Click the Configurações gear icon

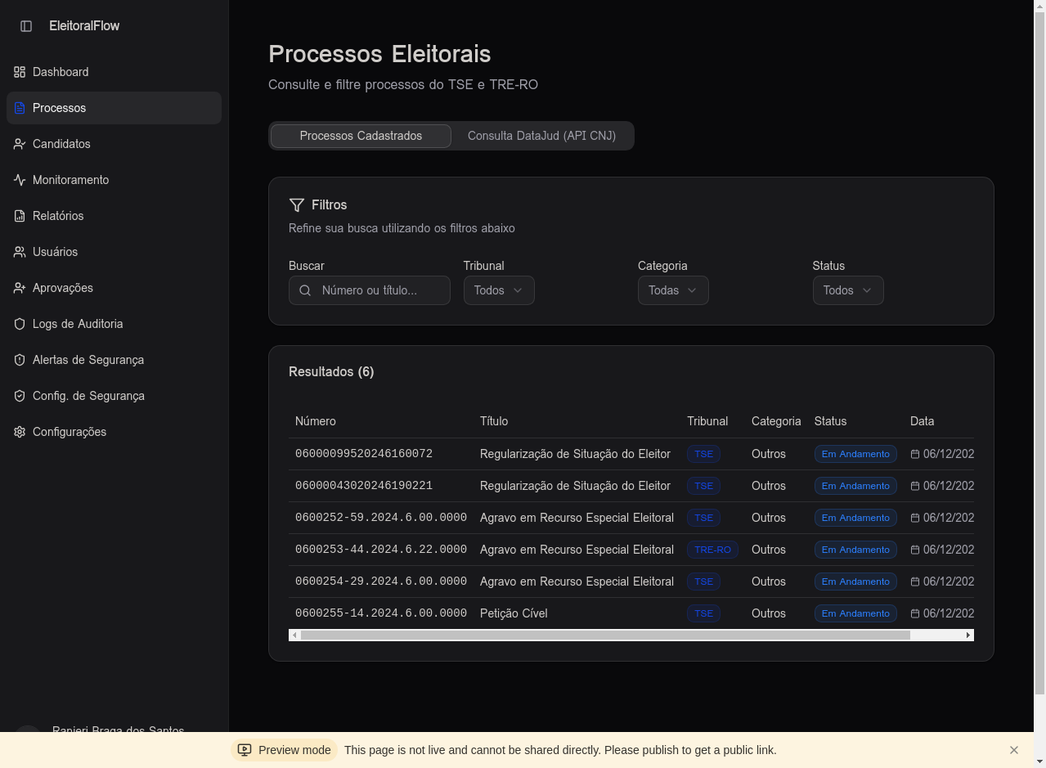pos(19,432)
